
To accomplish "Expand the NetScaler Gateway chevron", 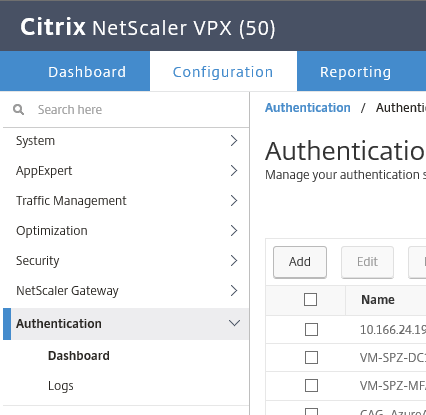I will click(234, 291).
